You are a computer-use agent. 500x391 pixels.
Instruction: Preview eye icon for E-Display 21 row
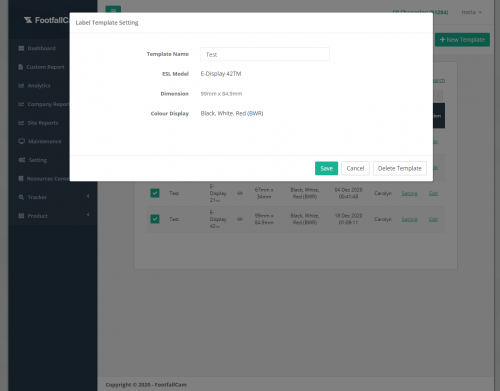[x=240, y=193]
